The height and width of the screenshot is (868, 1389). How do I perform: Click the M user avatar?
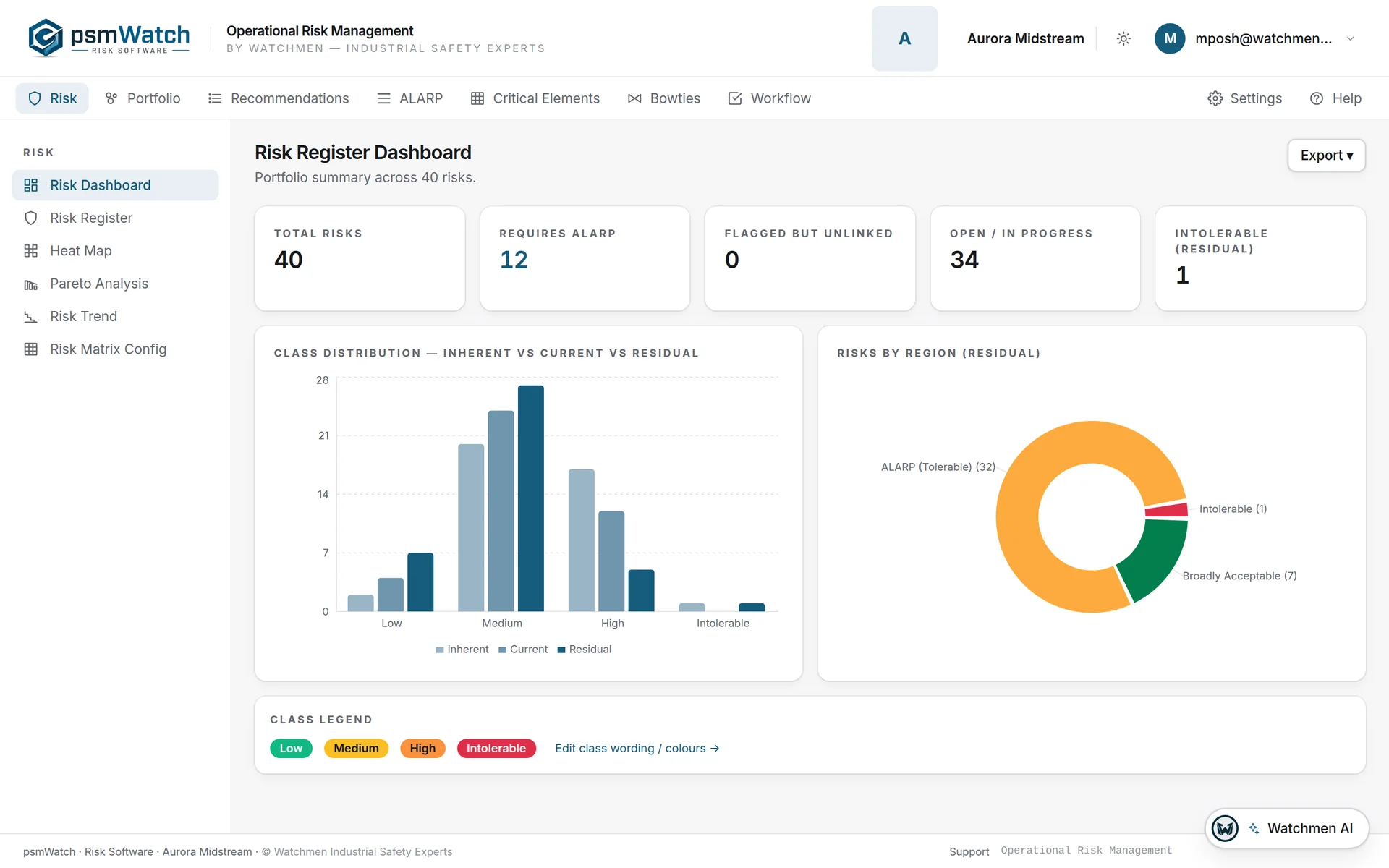[x=1170, y=38]
